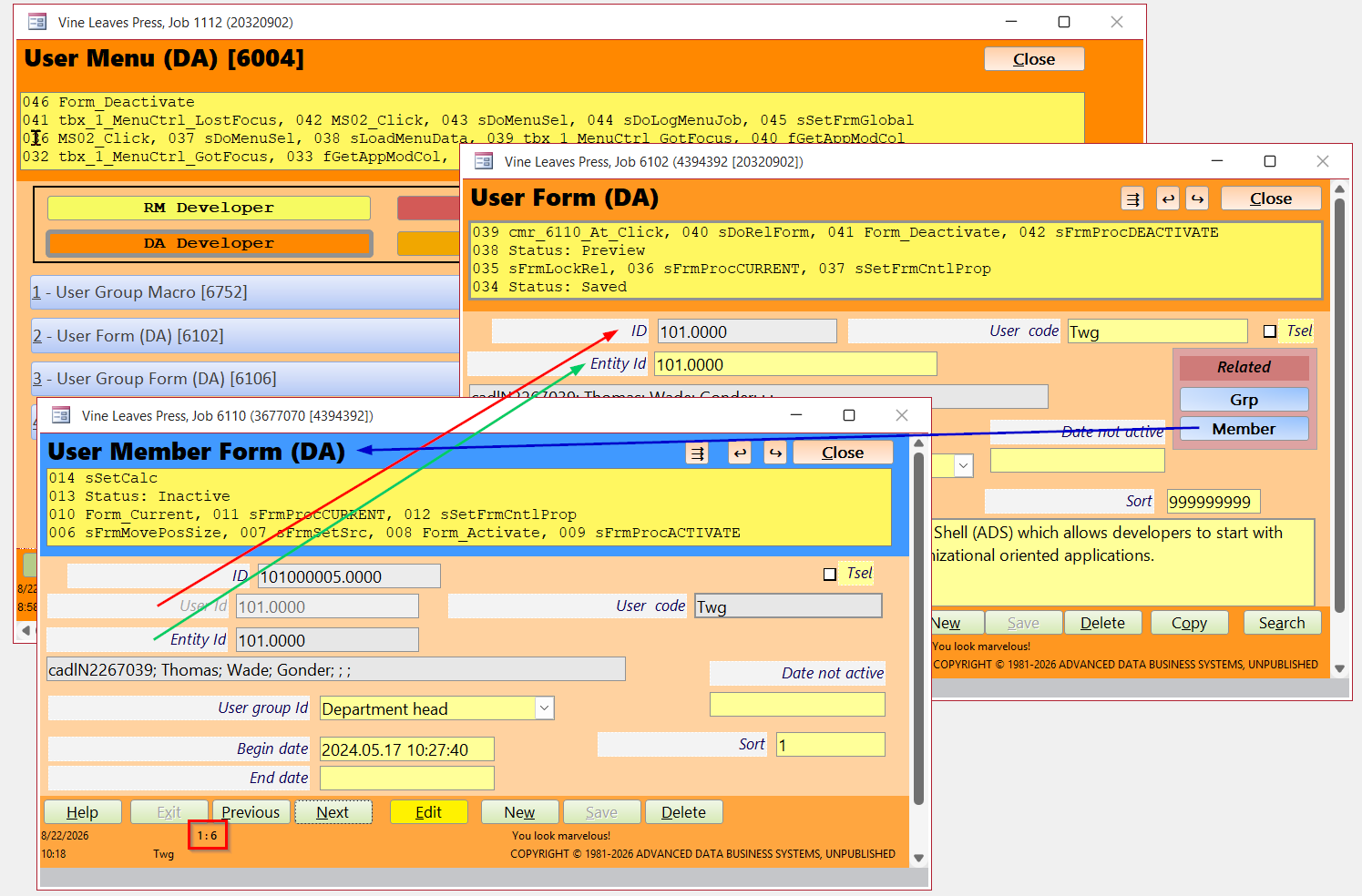Click scroll down arrow in User Member Form
The image size is (1362, 896).
click(918, 858)
